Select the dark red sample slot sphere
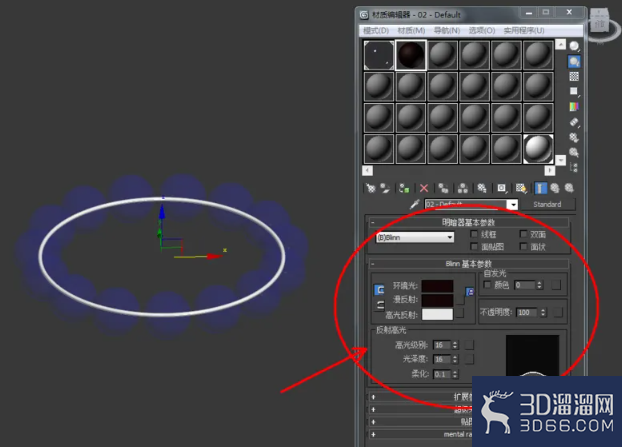The image size is (622, 447). click(x=411, y=55)
